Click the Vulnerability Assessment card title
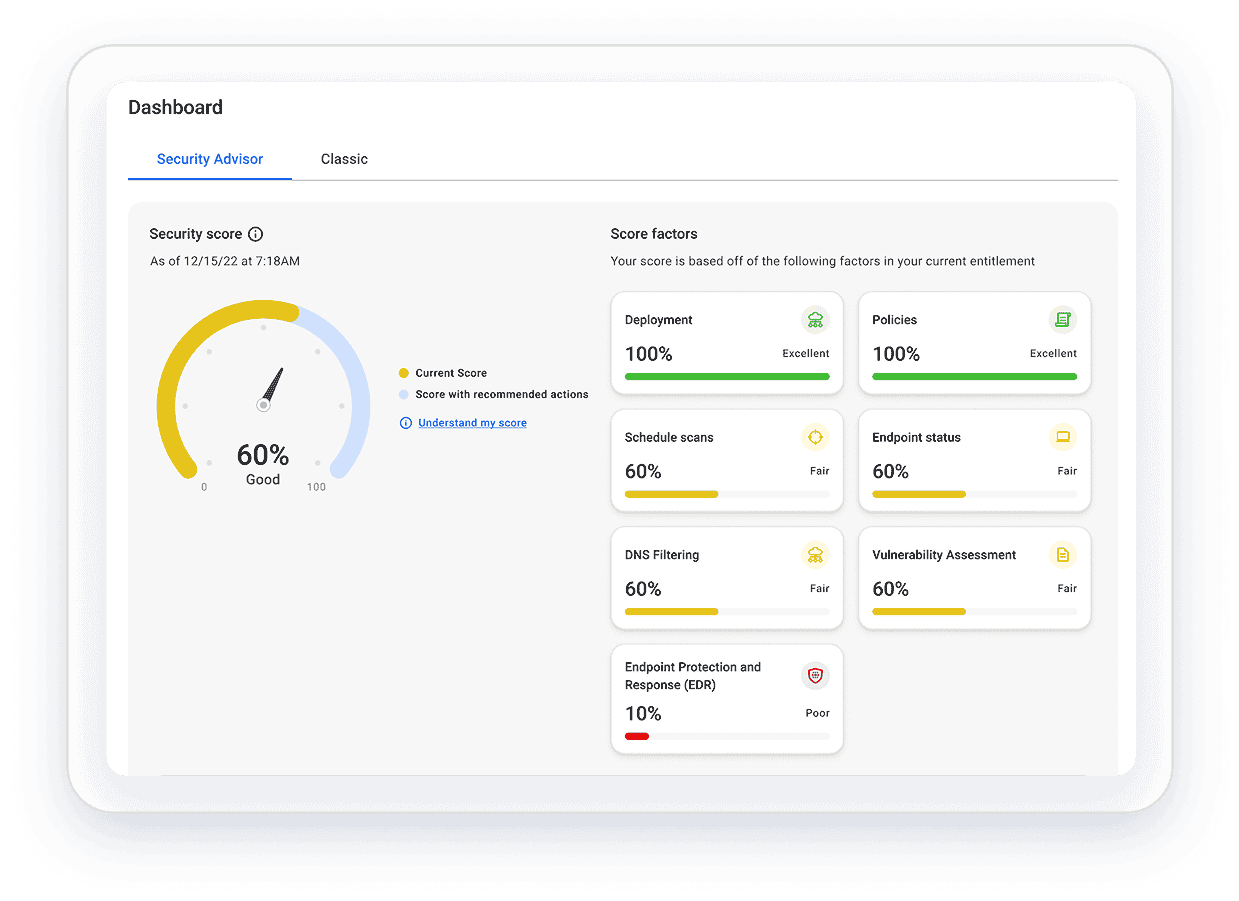The image size is (1239, 901). (944, 555)
